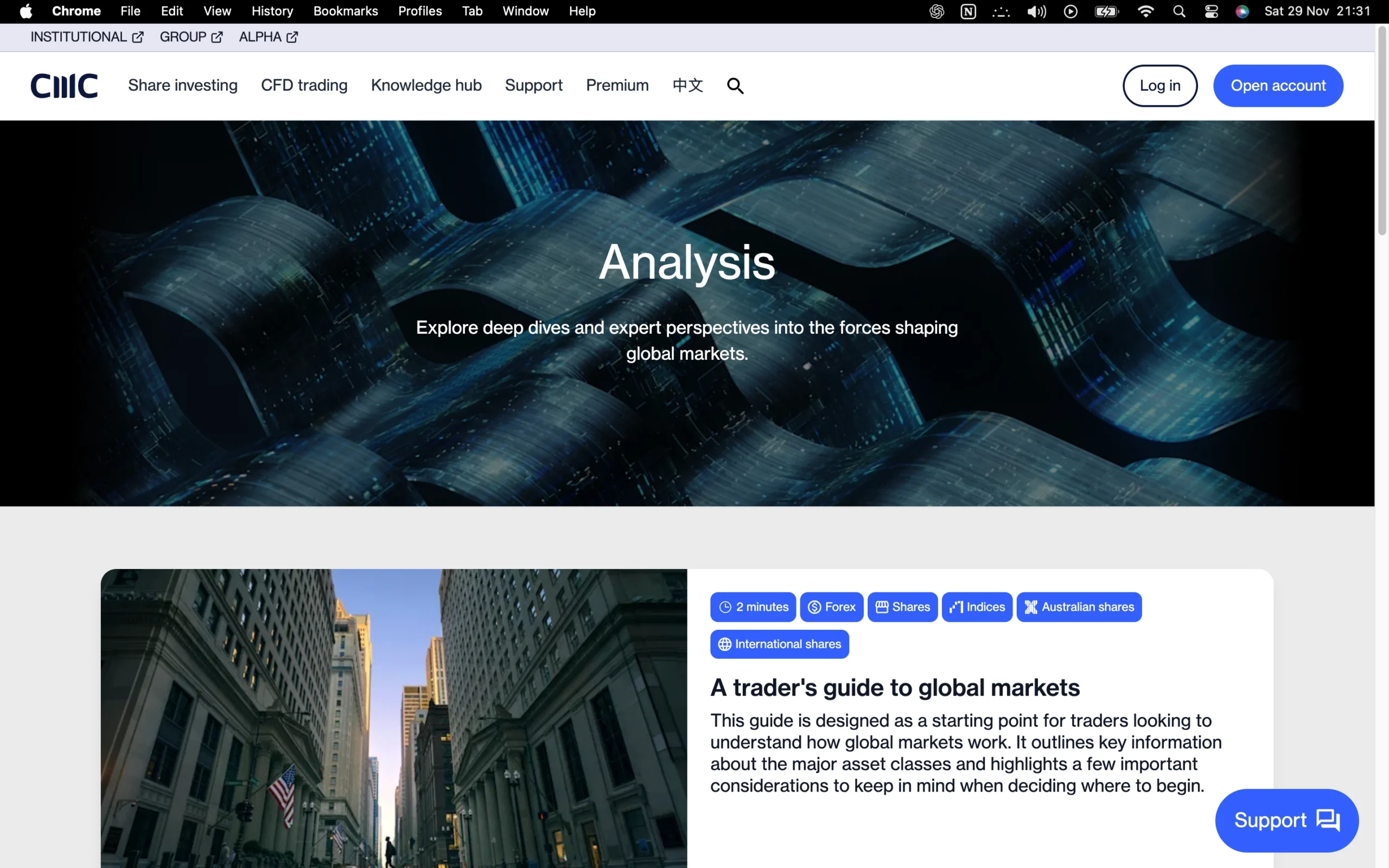Select the Shares filter tag

point(902,607)
